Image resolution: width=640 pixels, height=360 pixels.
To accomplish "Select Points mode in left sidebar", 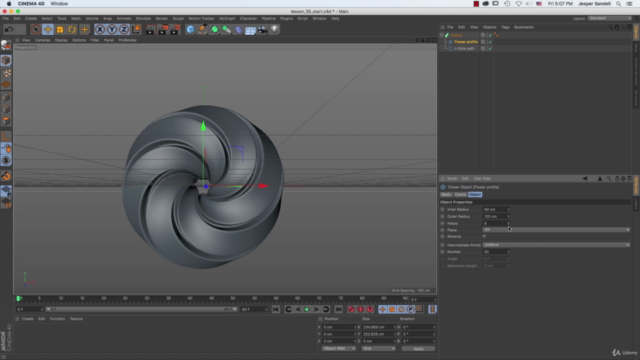I will (x=6, y=97).
